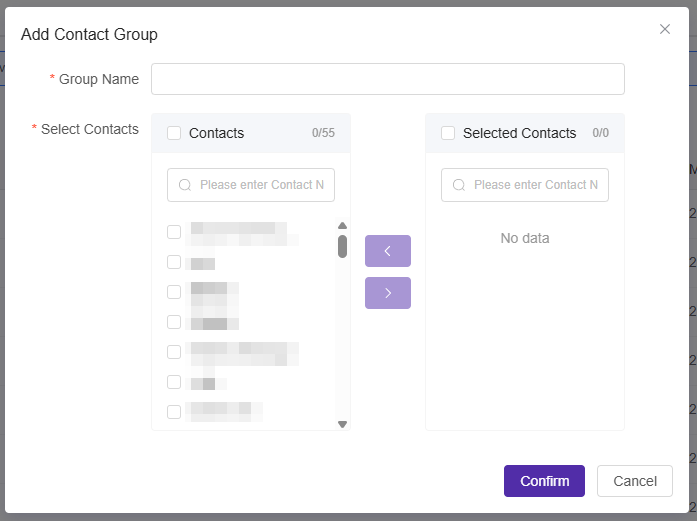Click the Confirm button
This screenshot has width=697, height=521.
pyautogui.click(x=544, y=481)
